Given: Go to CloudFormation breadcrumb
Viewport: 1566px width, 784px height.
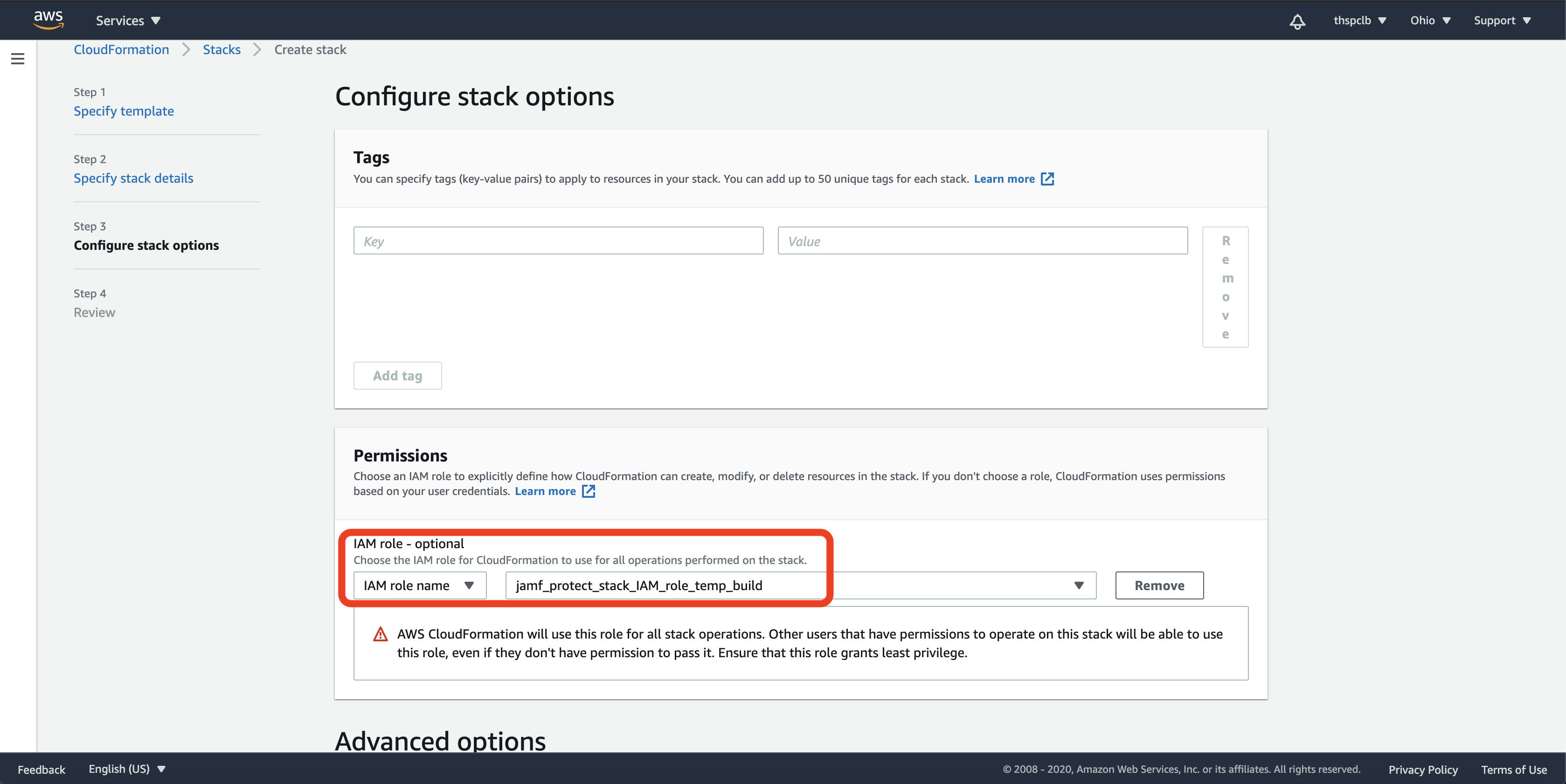Looking at the screenshot, I should click(122, 50).
